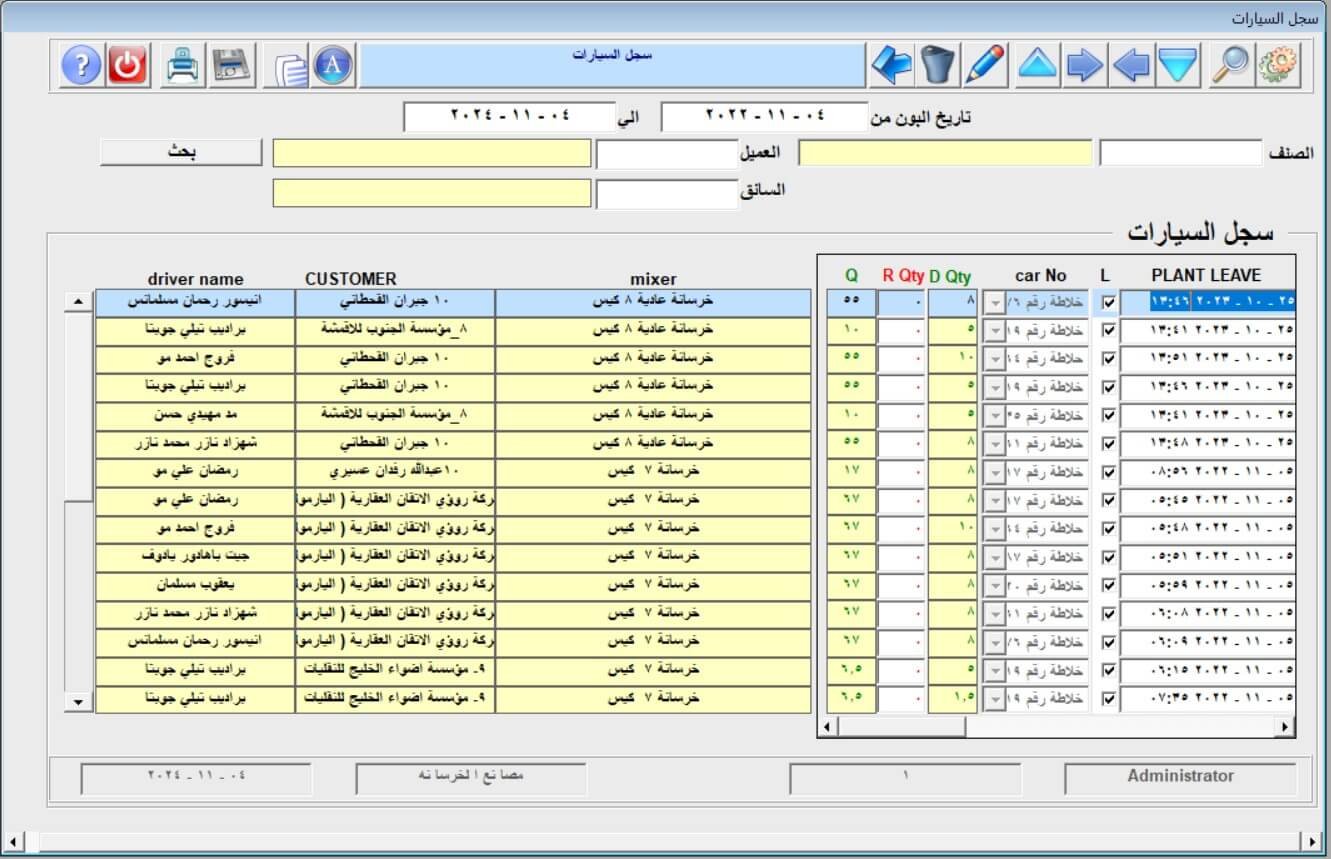Open search with the magnifying glass icon
The width and height of the screenshot is (1331, 859).
pos(1230,66)
